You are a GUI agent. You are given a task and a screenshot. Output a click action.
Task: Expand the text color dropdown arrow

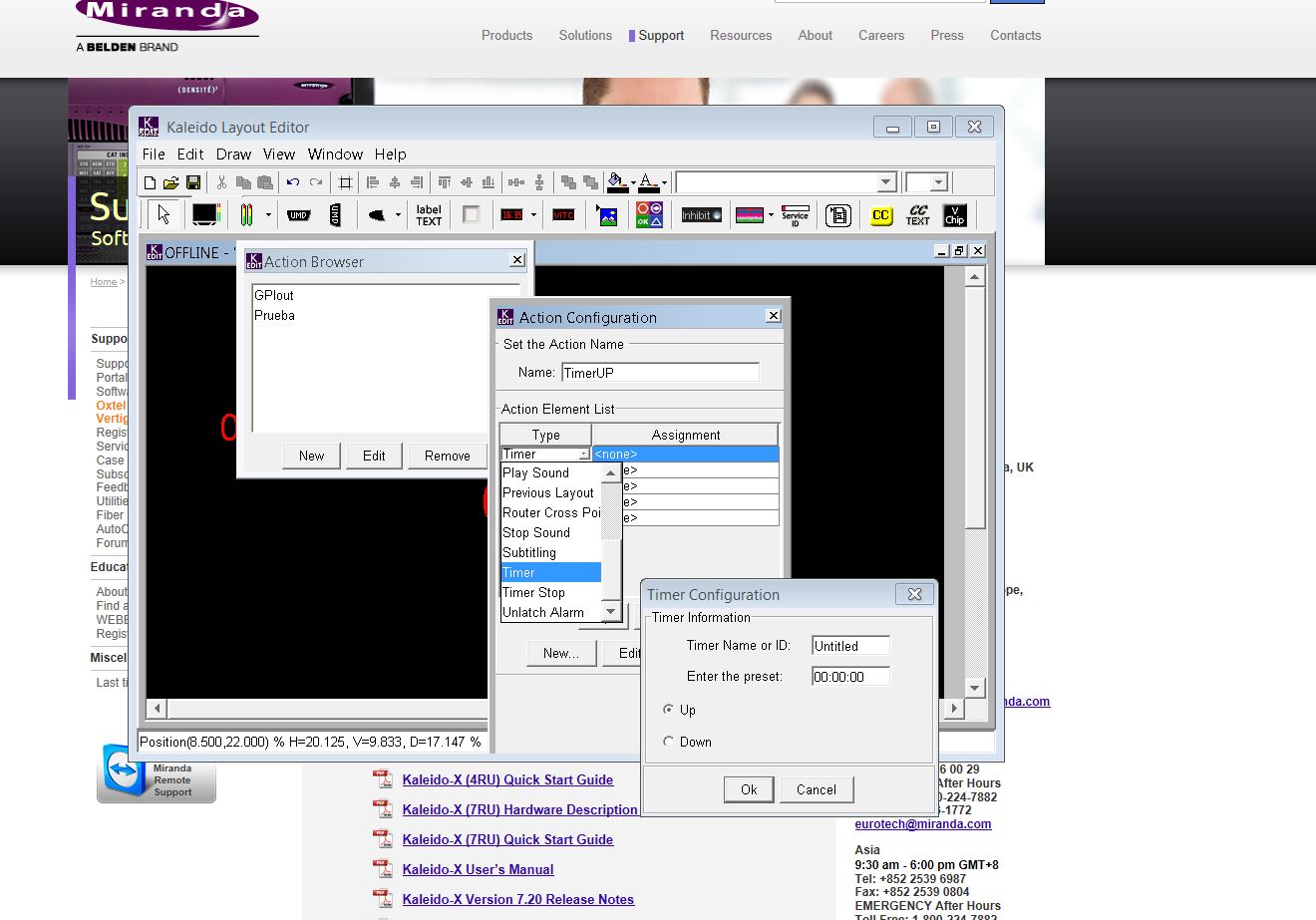point(664,183)
